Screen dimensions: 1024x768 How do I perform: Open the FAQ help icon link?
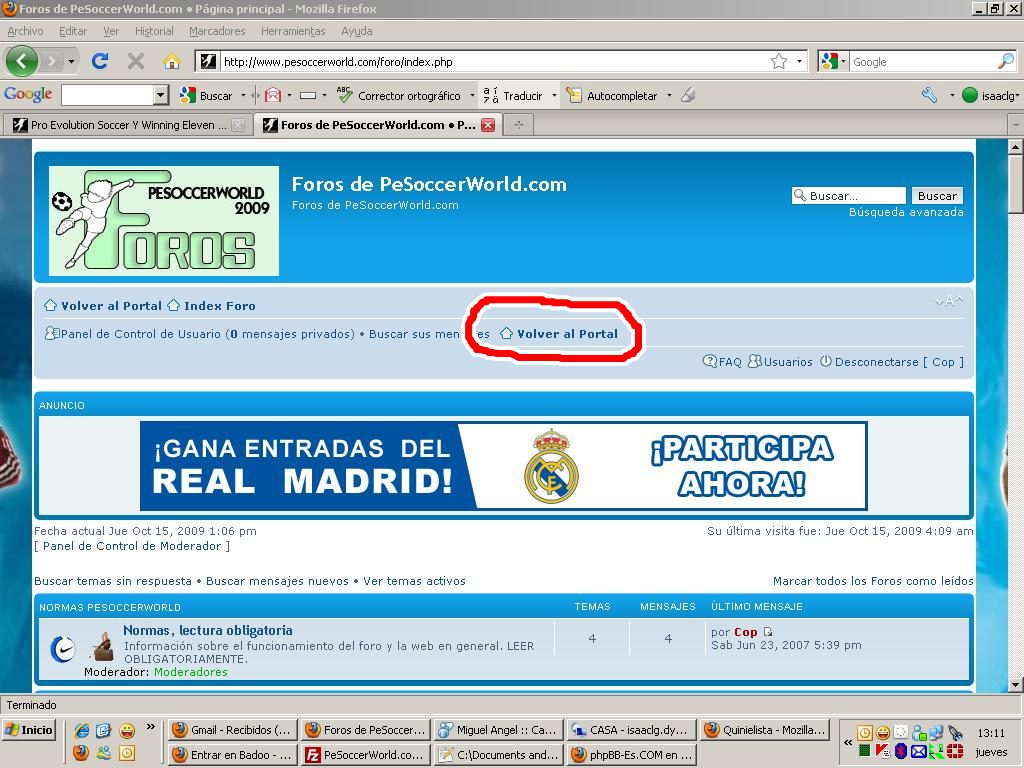point(722,362)
